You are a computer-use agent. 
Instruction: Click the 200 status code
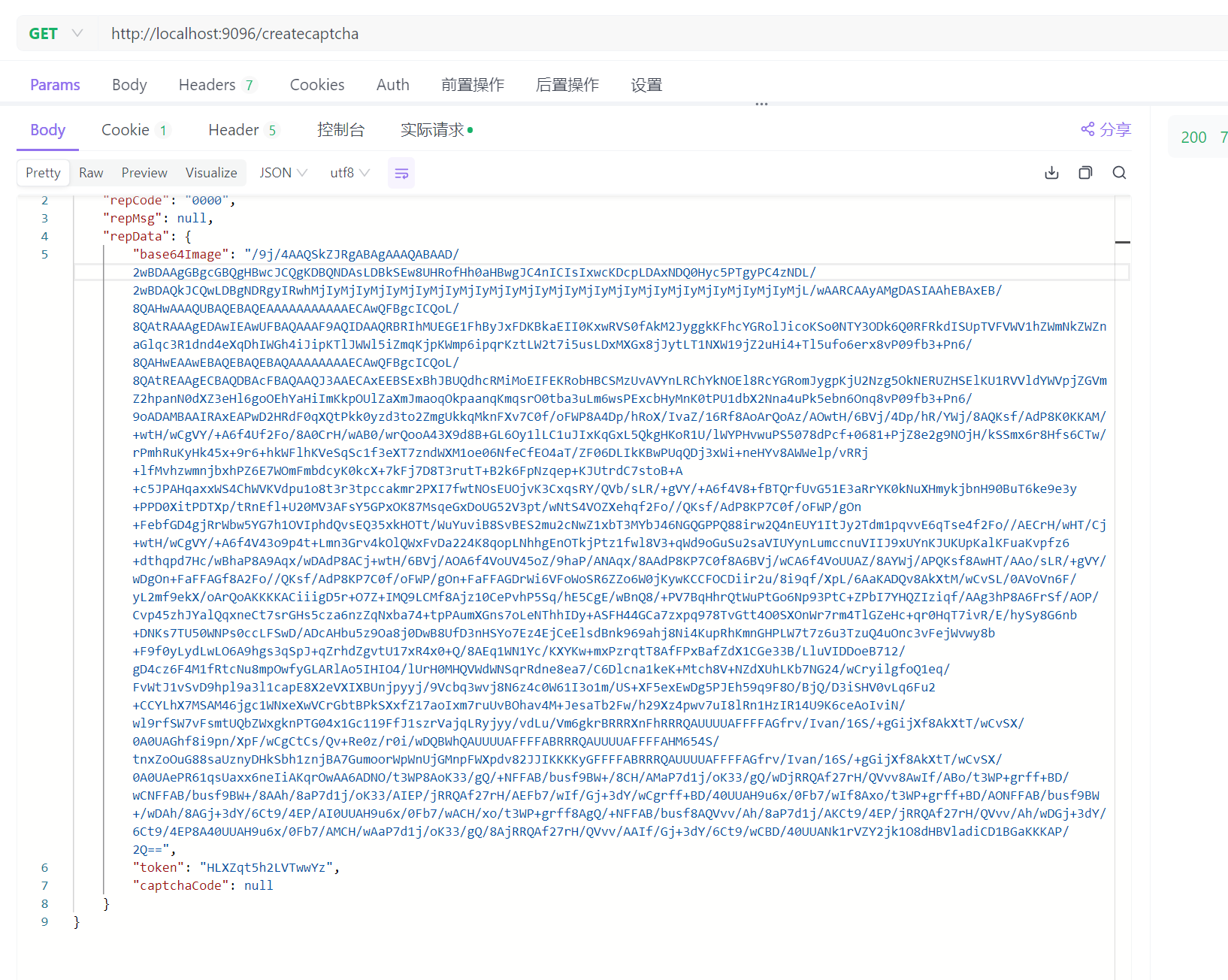(x=1193, y=137)
